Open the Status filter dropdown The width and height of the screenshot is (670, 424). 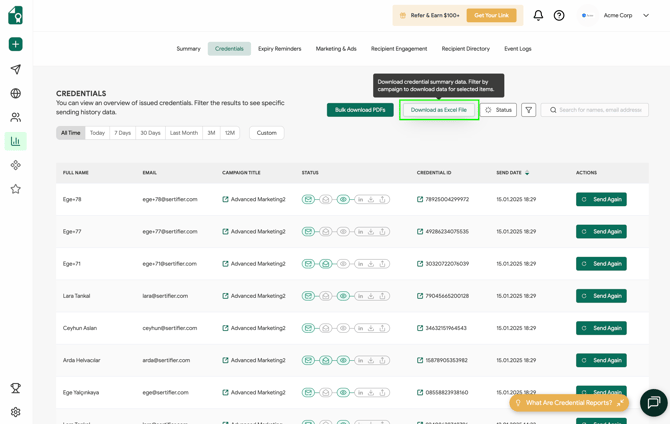(x=498, y=110)
